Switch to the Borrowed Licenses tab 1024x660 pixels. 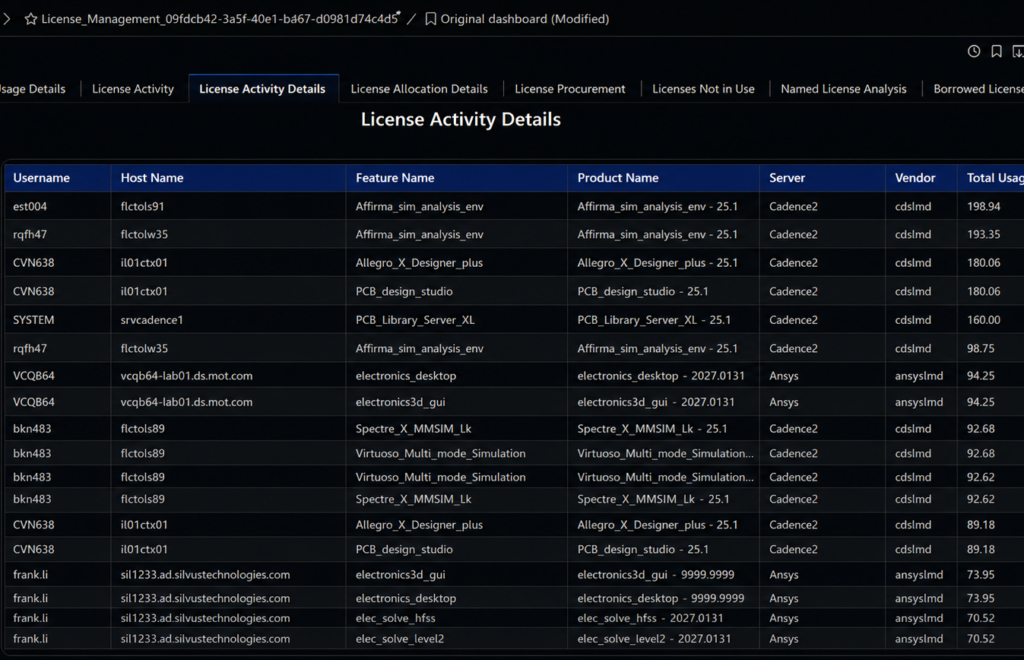(x=978, y=89)
